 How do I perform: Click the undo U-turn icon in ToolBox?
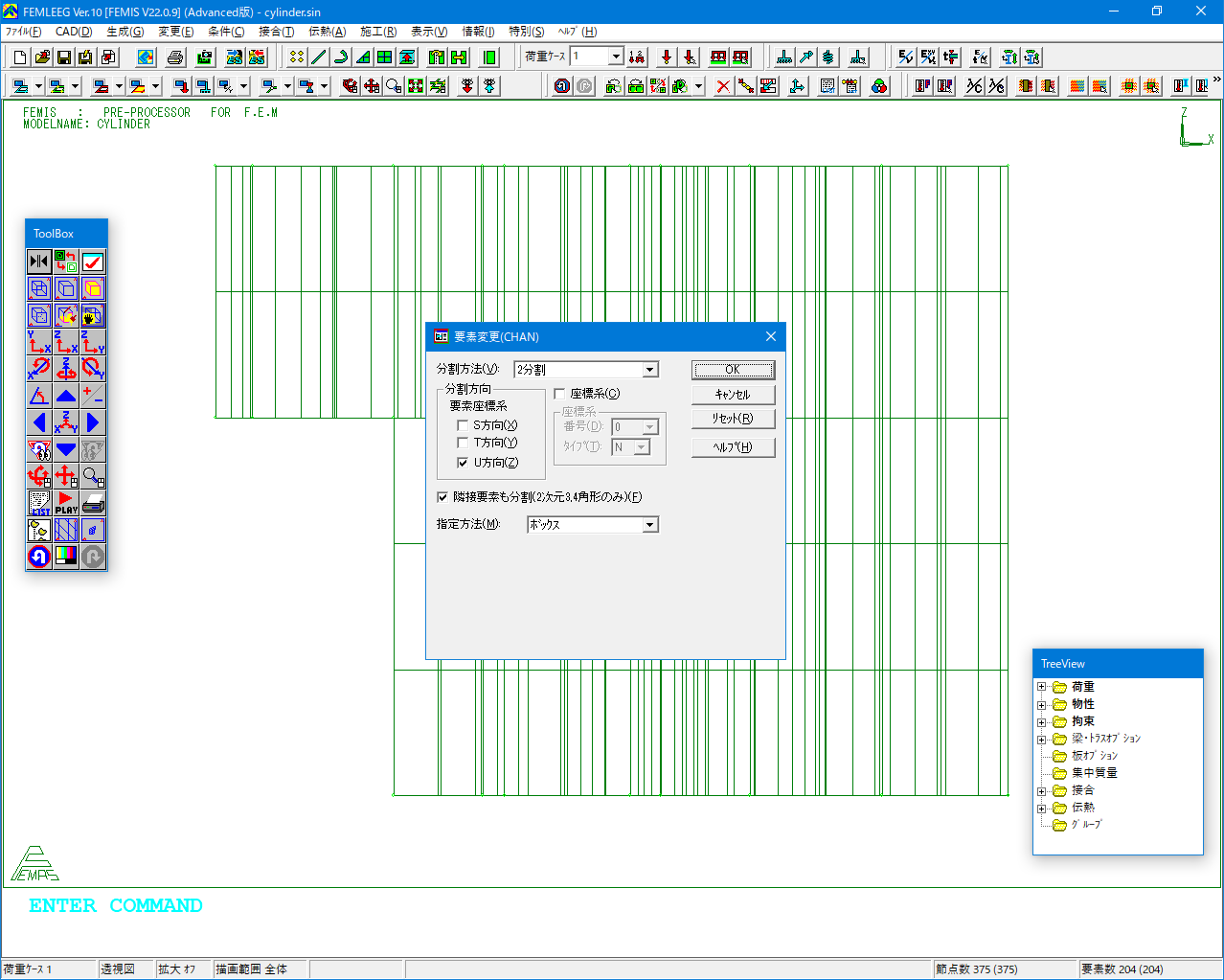click(39, 557)
